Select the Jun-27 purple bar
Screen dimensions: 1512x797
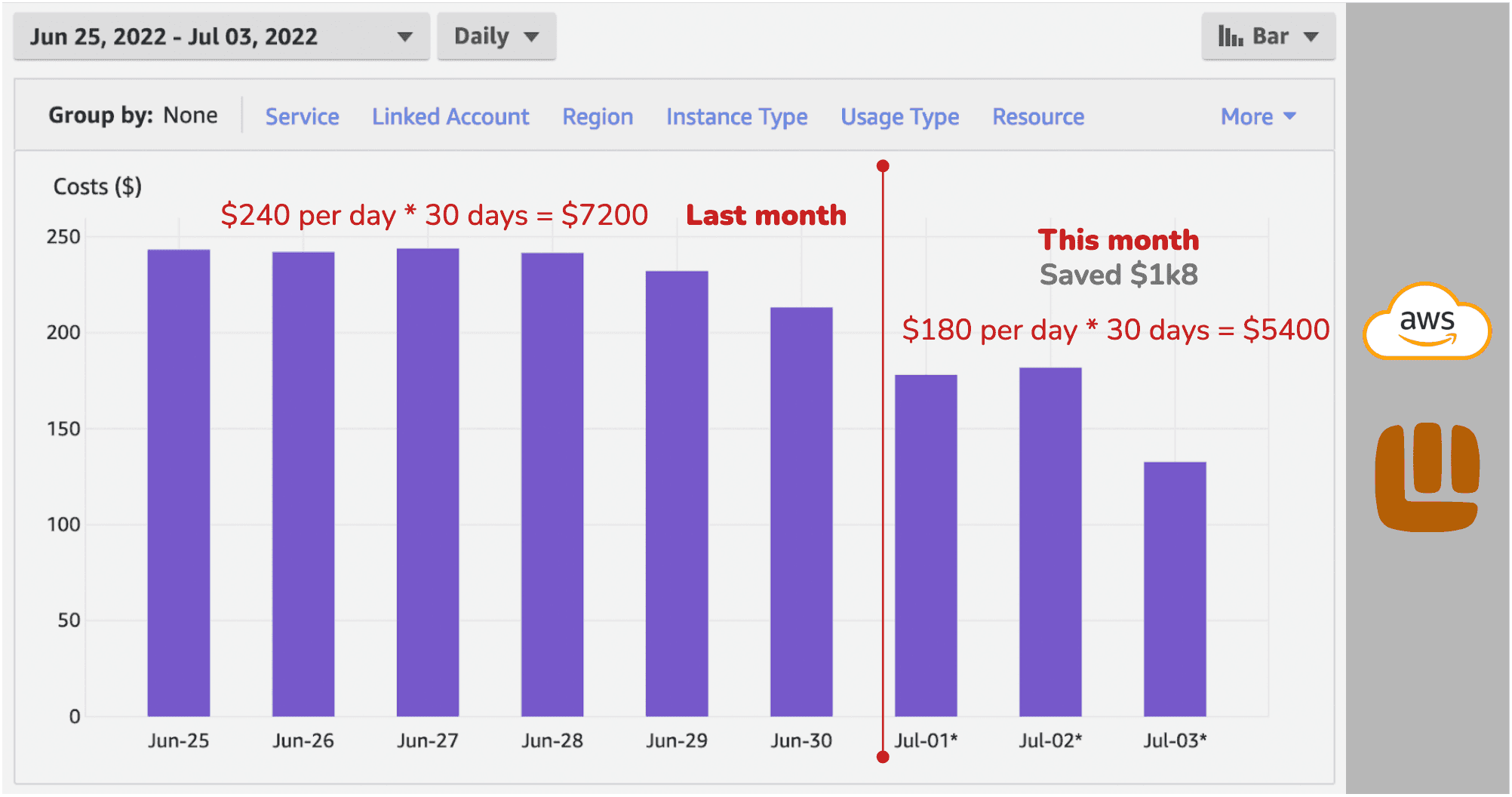428,483
